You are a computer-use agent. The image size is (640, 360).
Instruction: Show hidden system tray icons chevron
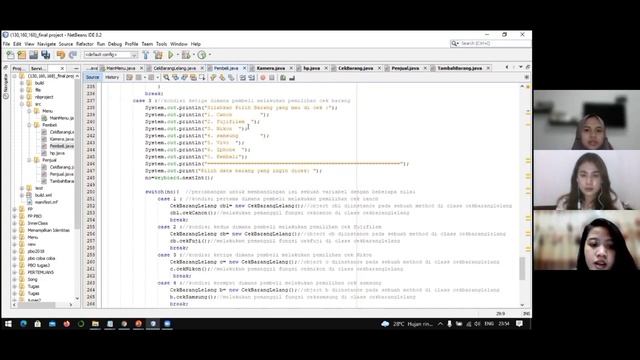tap(440, 324)
